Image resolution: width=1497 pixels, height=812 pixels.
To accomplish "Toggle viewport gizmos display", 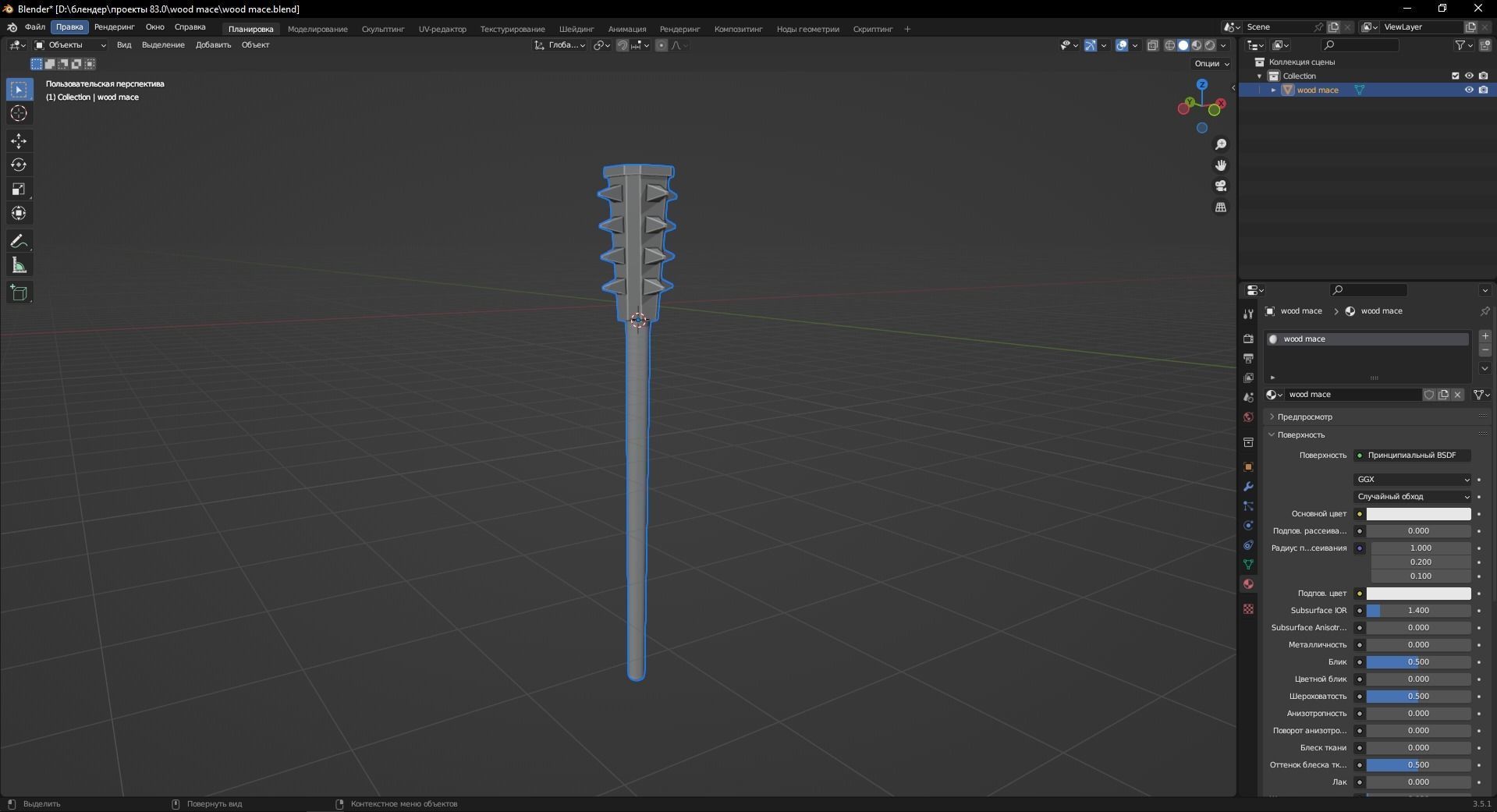I will coord(1091,45).
